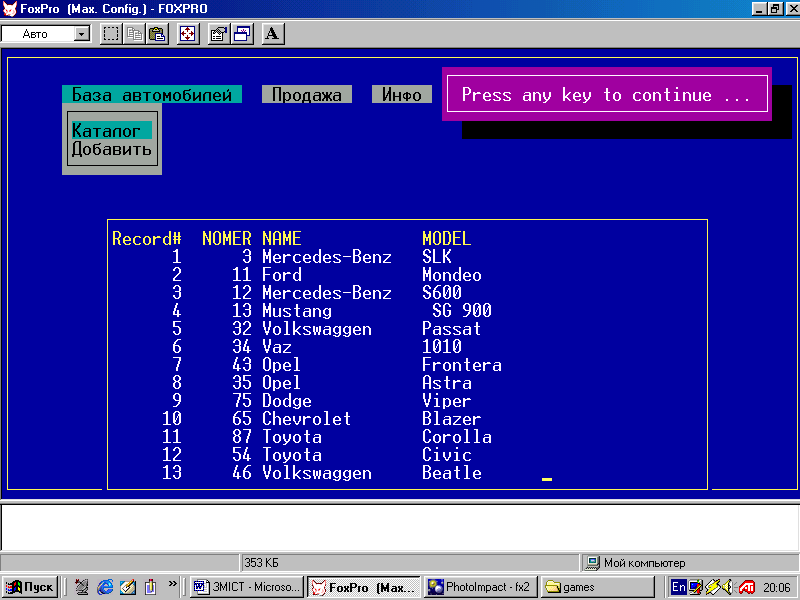
Task: Open the FoxPro window system menu icon
Action: click(x=9, y=9)
